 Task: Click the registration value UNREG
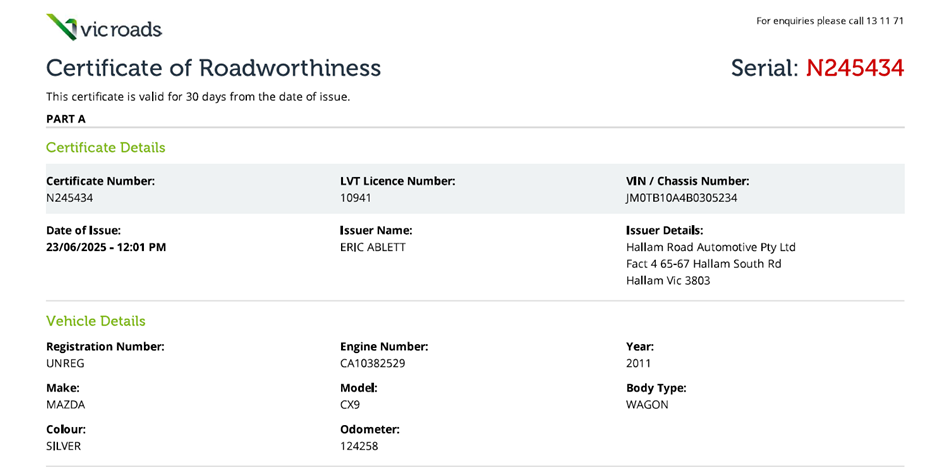point(64,363)
